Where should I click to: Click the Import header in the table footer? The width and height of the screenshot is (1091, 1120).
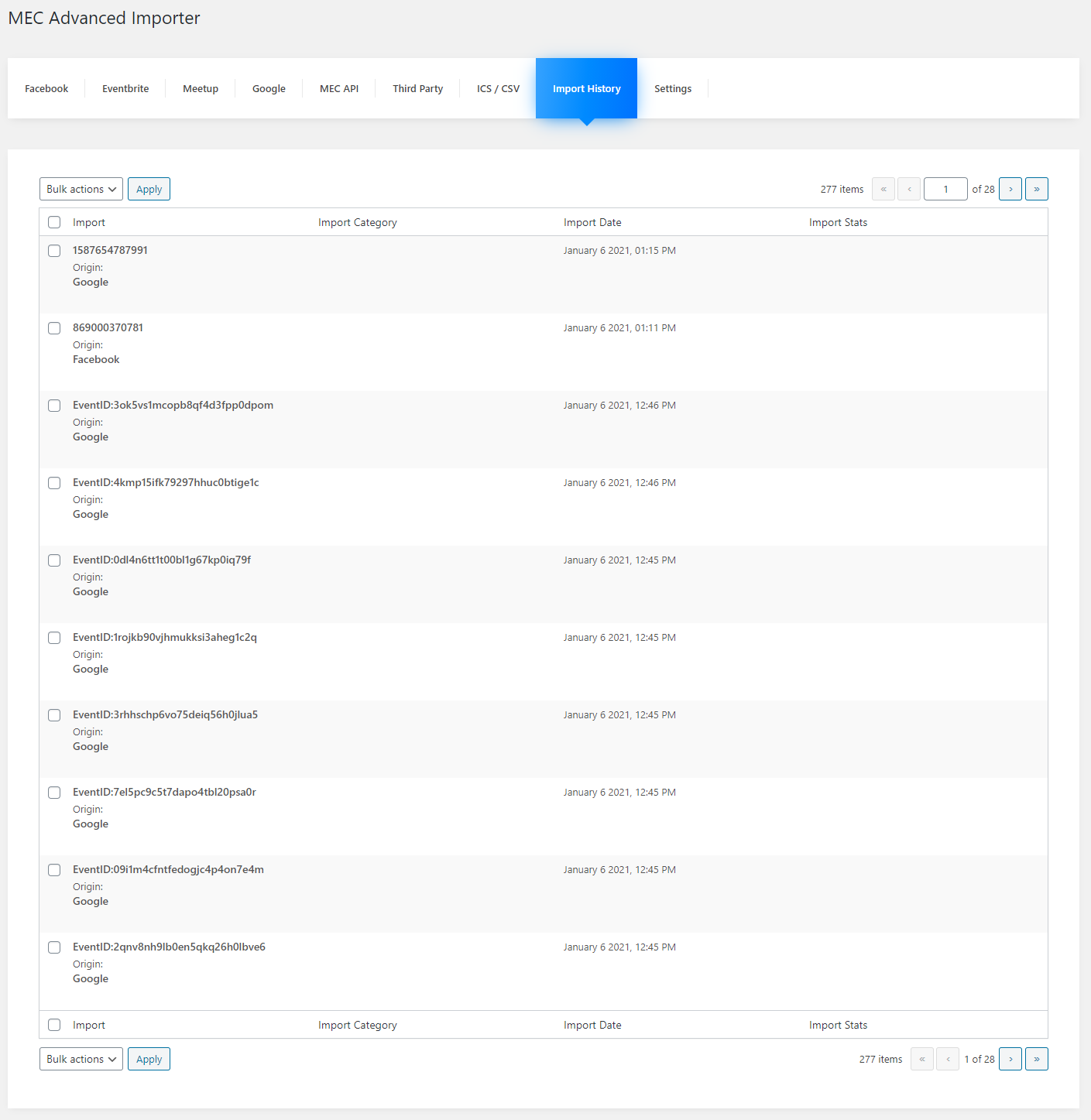89,1025
